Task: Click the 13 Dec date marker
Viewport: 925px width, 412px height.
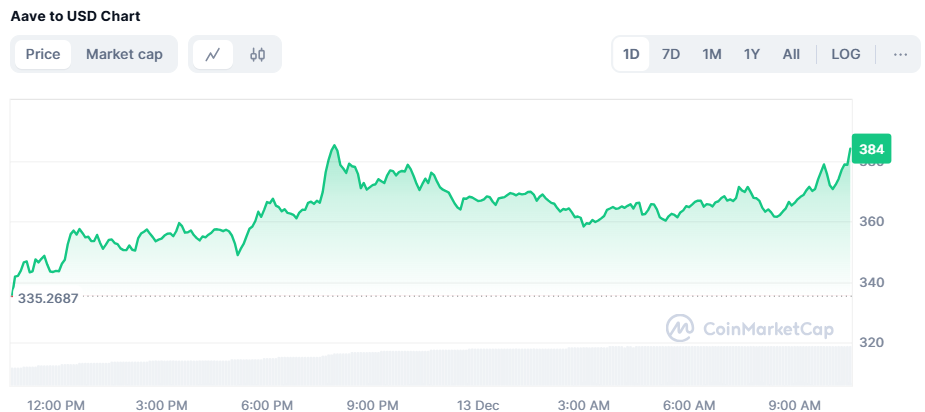Action: [x=478, y=405]
